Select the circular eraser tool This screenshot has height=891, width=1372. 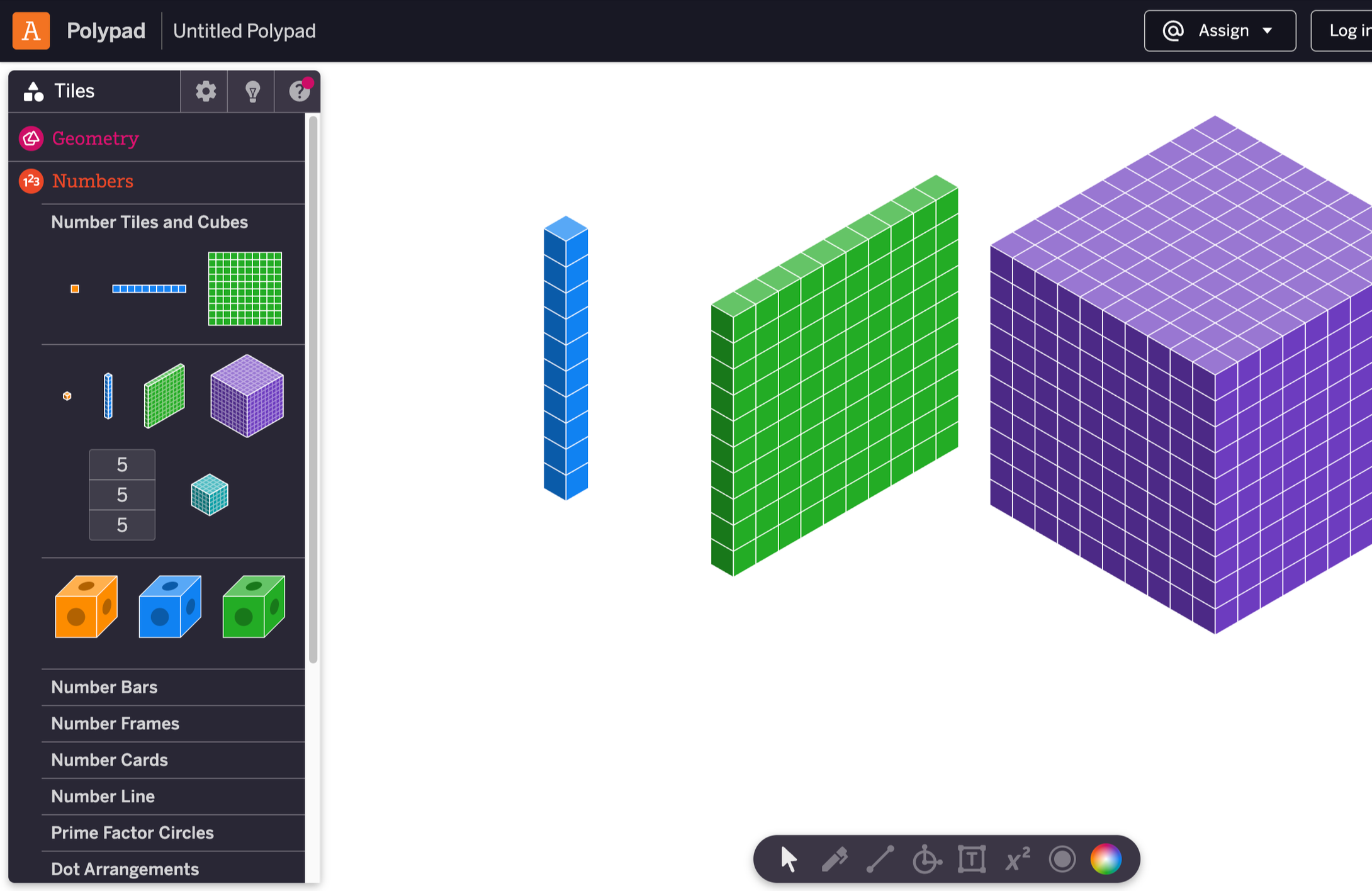(x=1062, y=859)
